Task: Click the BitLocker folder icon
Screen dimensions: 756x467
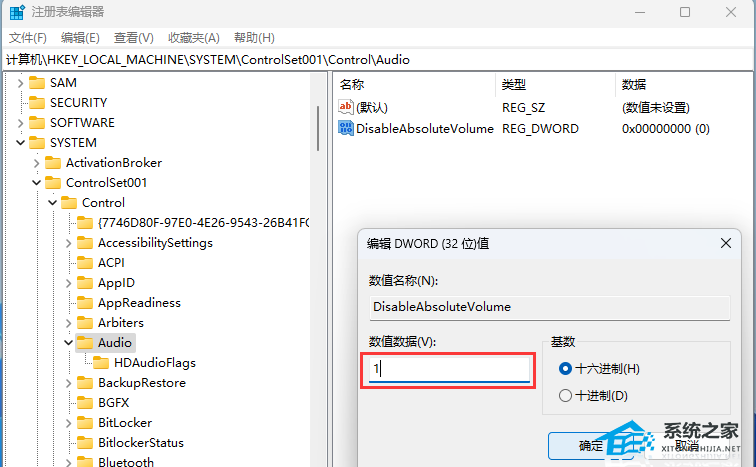Action: click(85, 423)
